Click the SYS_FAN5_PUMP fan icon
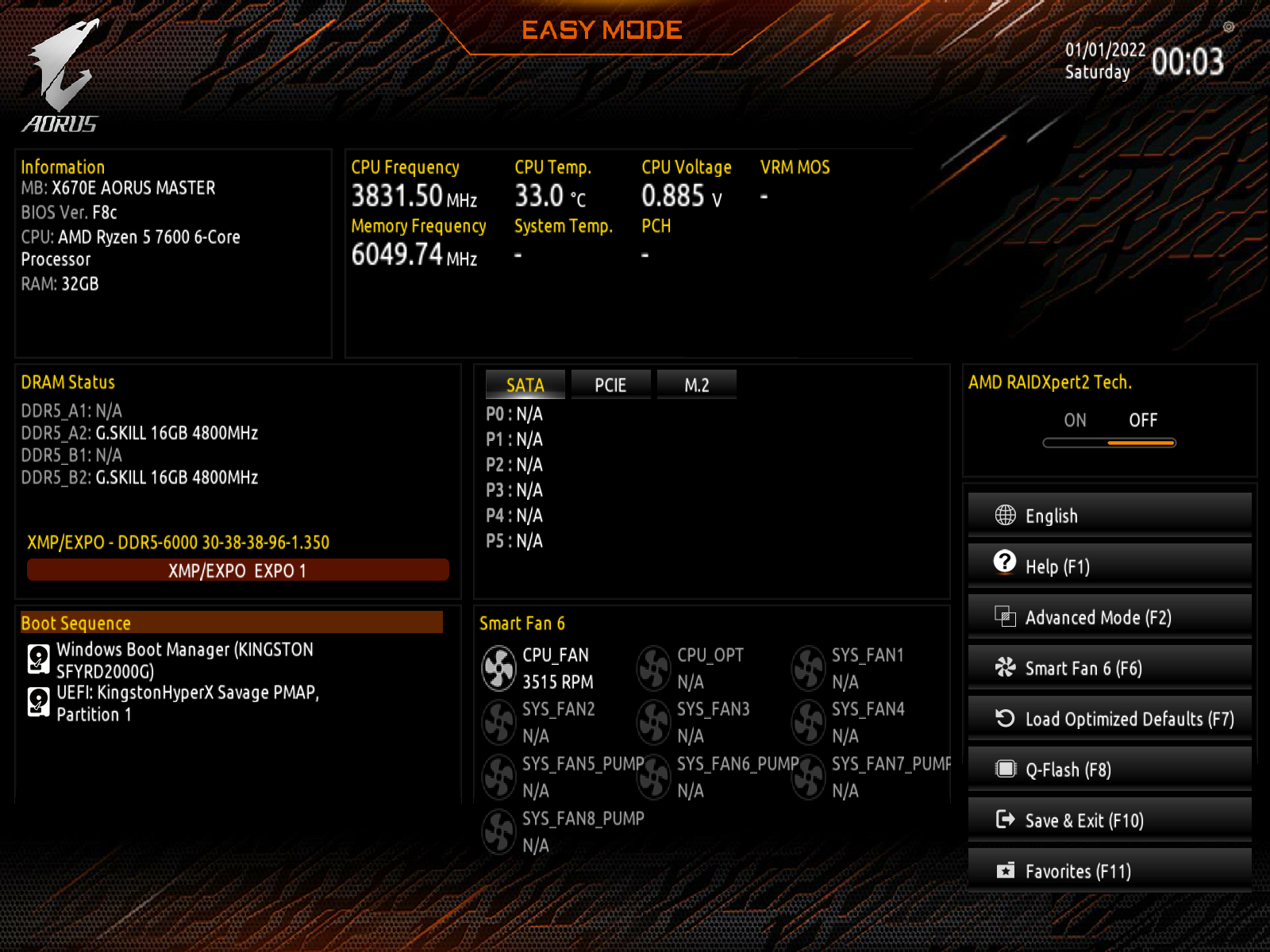Viewport: 1270px width, 952px height. [499, 777]
